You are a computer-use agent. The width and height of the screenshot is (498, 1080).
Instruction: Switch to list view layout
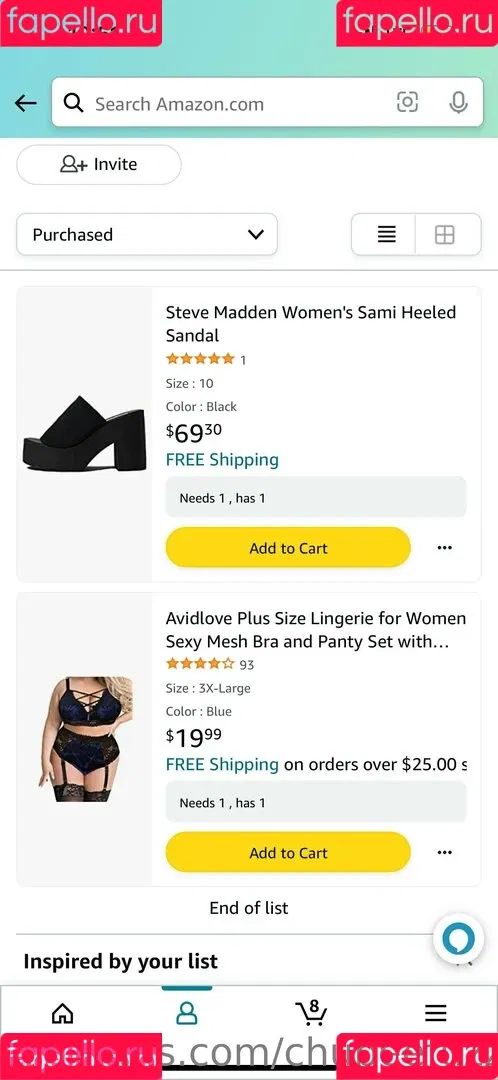coord(386,235)
